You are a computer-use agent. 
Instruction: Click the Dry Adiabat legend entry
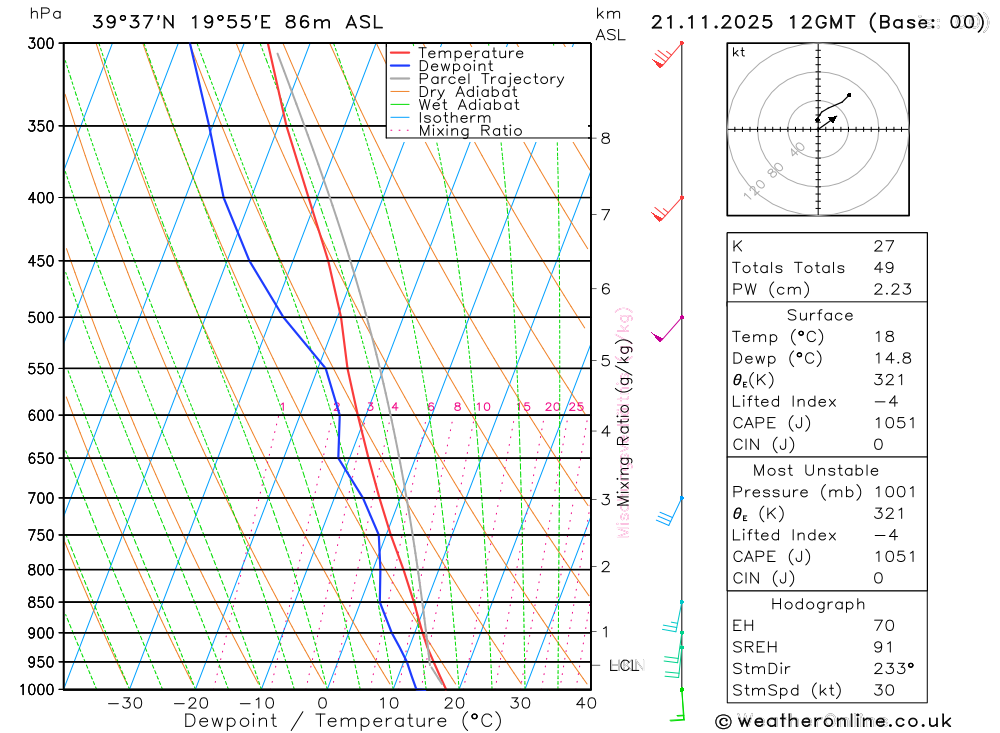click(453, 92)
